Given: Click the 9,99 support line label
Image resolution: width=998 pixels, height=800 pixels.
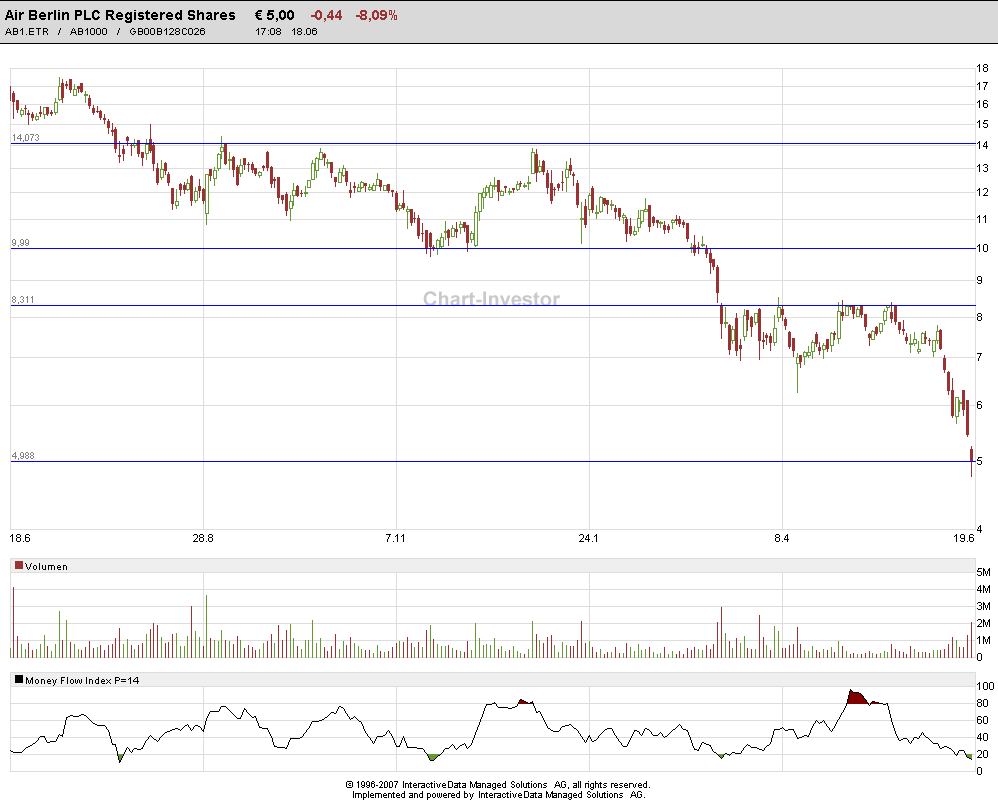Looking at the screenshot, I should point(20,242).
